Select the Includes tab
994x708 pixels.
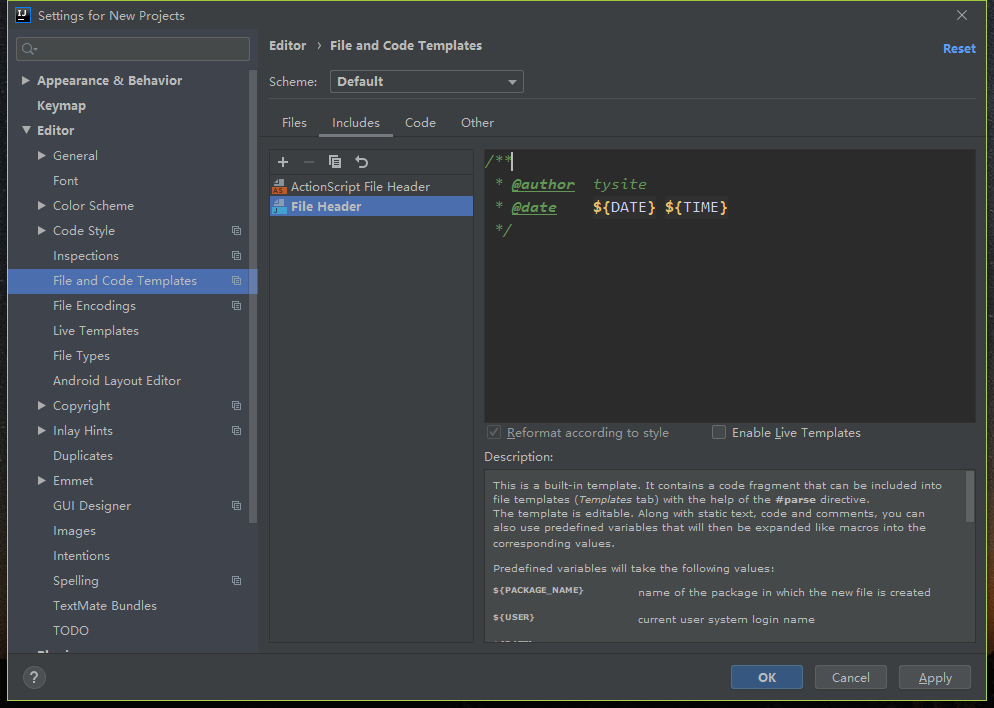(x=356, y=123)
